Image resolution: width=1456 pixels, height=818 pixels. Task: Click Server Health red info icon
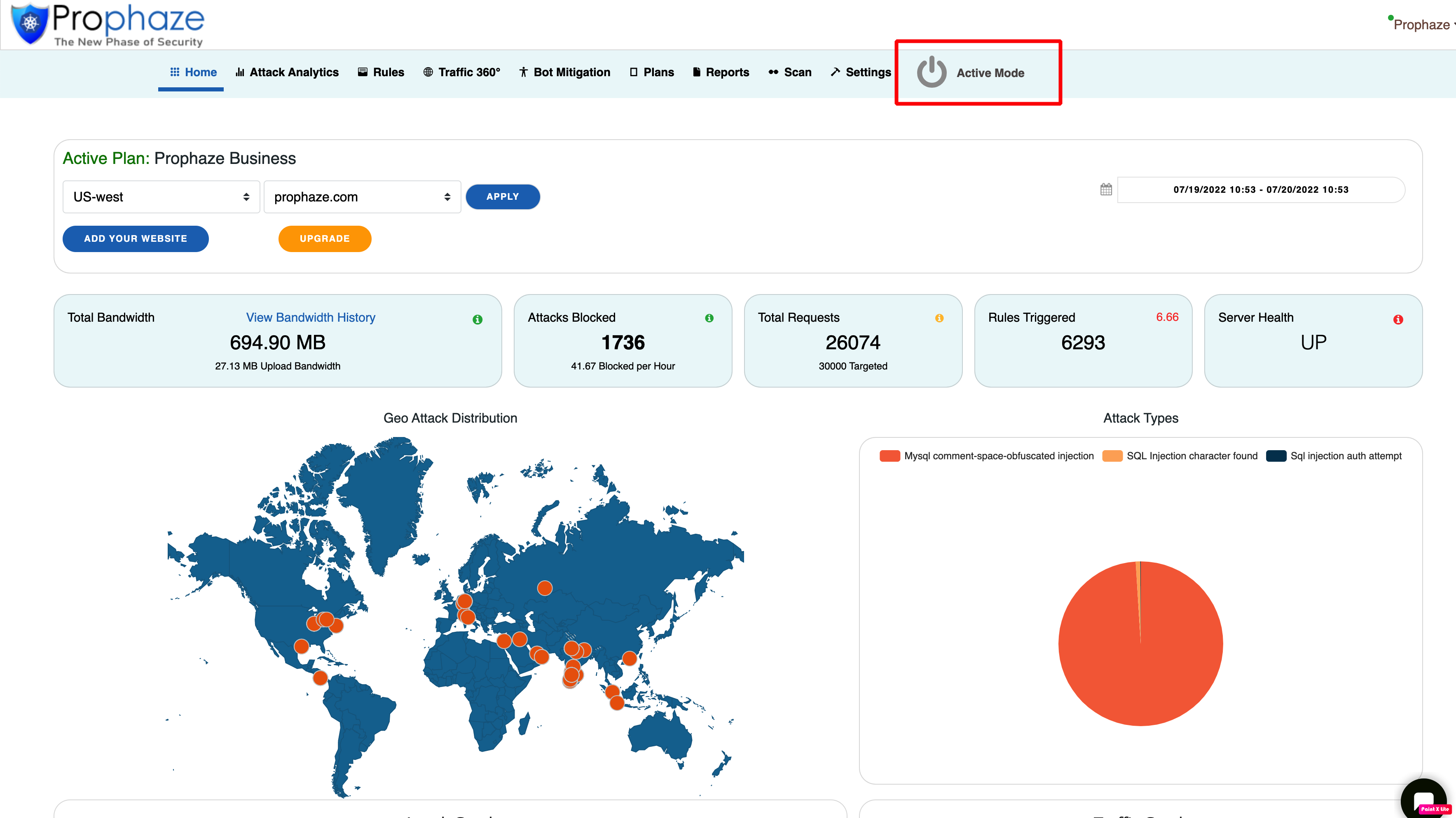coord(1398,320)
